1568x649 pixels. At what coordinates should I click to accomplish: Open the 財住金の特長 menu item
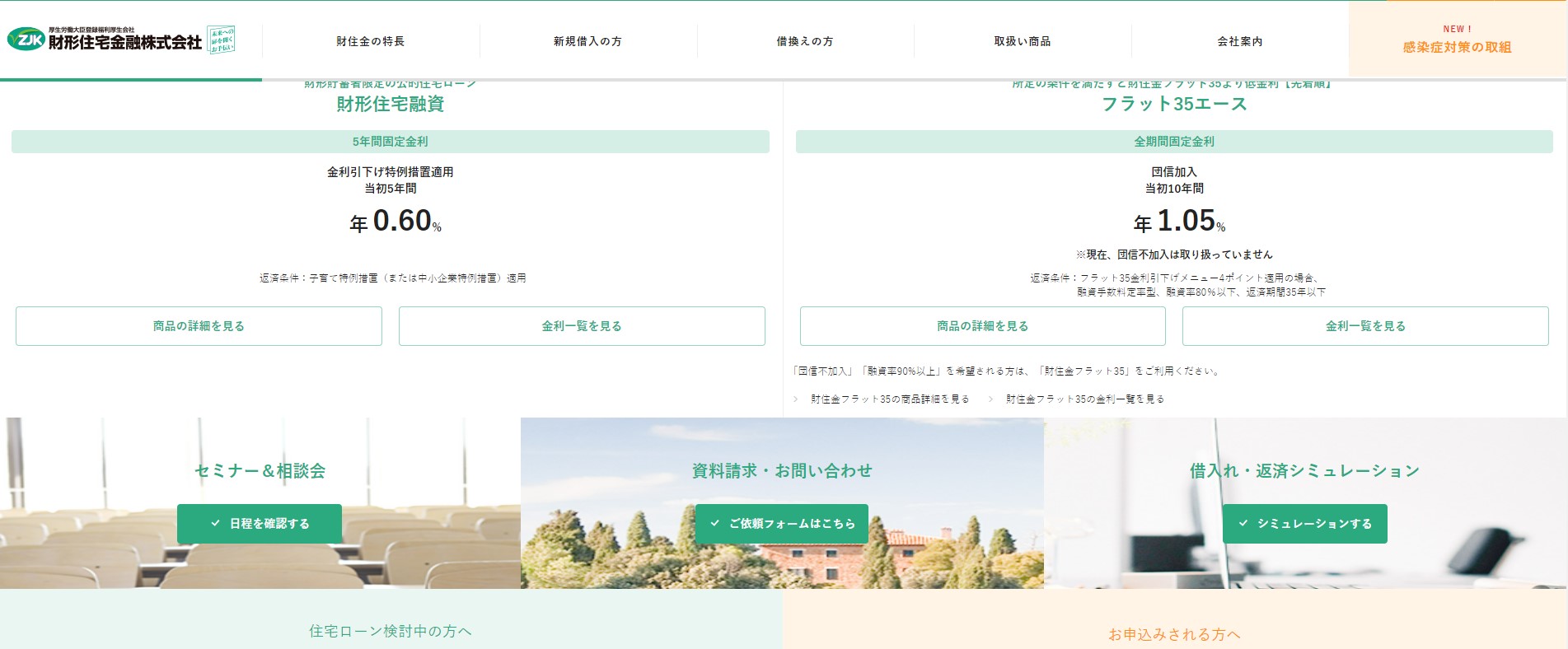coord(371,41)
